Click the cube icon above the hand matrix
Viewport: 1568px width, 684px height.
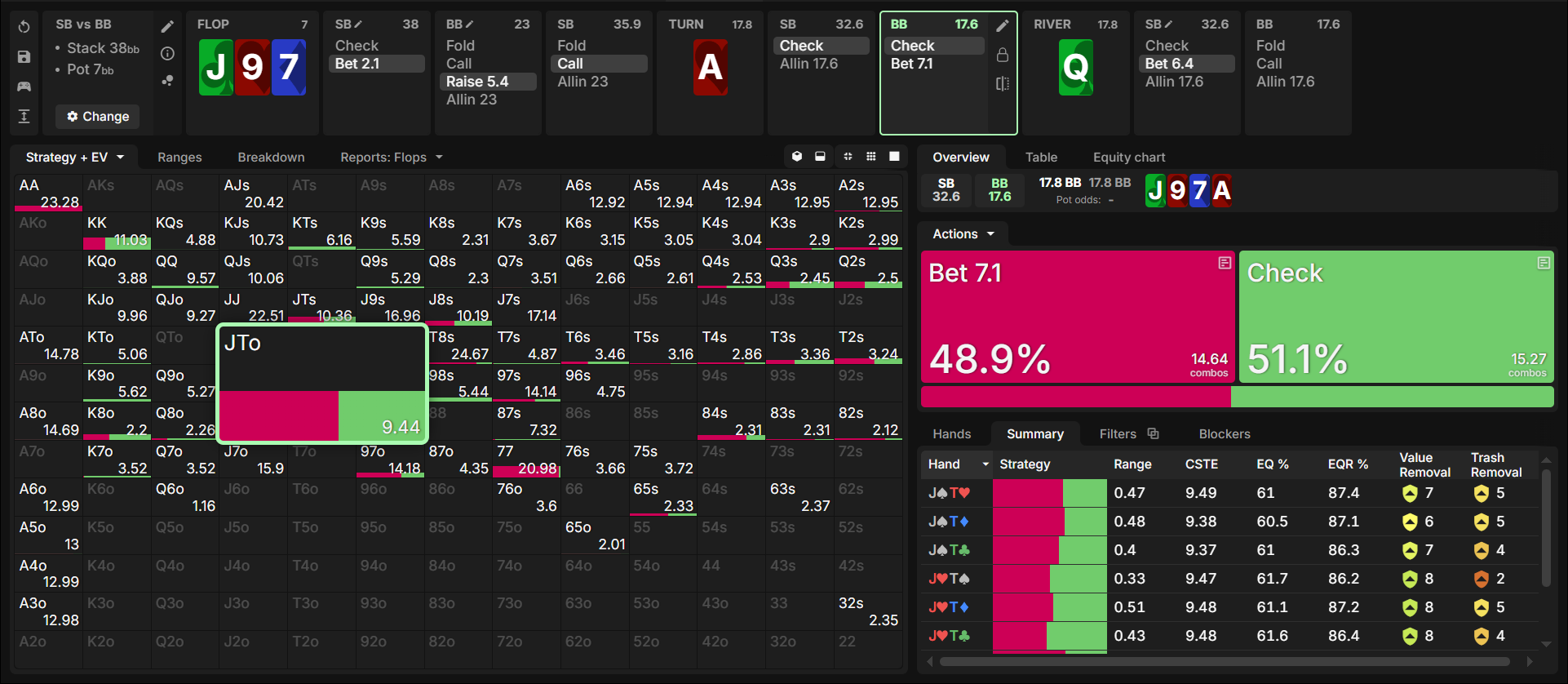(797, 157)
